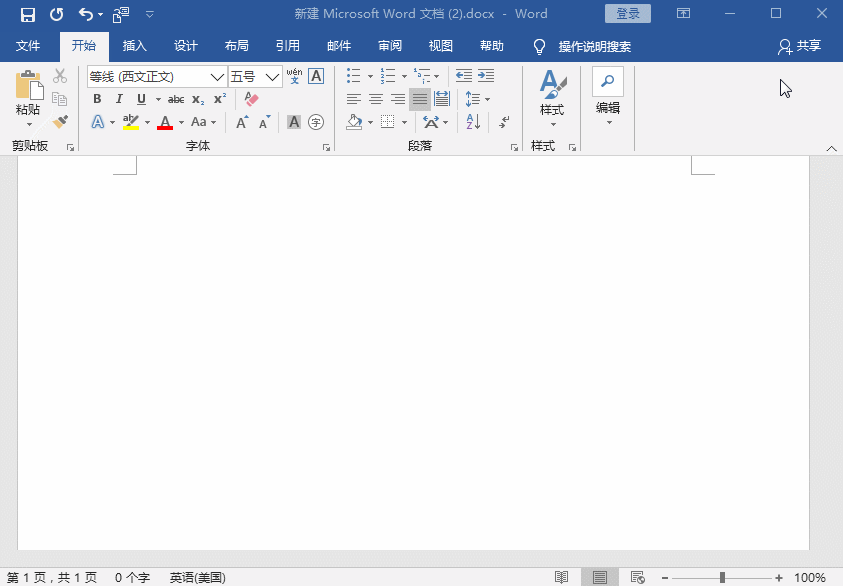Click Decrease Font Size icon
This screenshot has width=843, height=586.
pyautogui.click(x=265, y=122)
